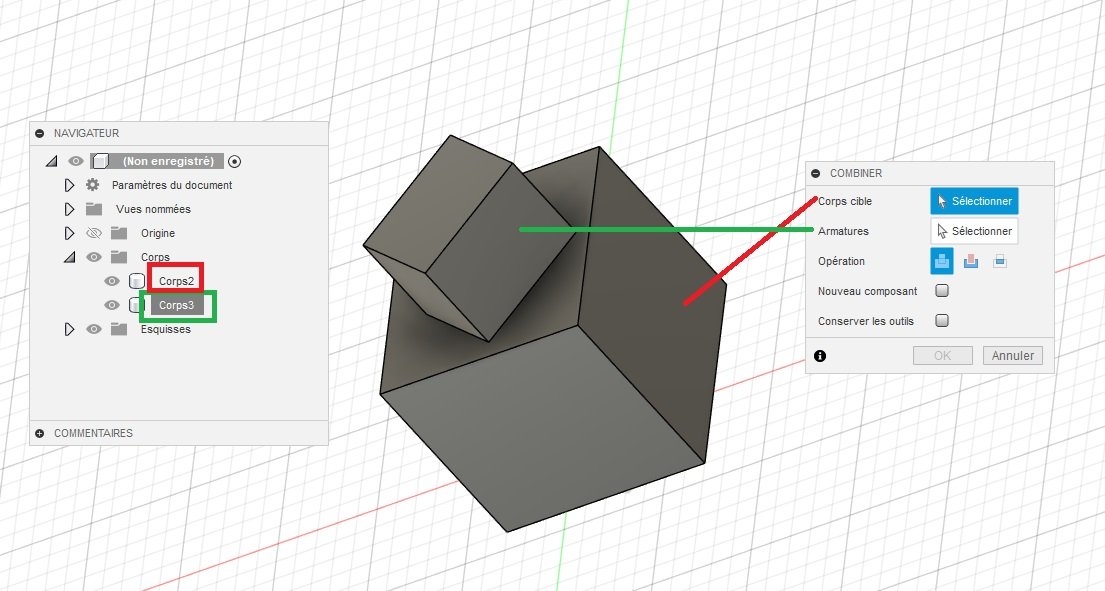Click Annuler to cancel combine
This screenshot has width=1105, height=591.
tap(1013, 356)
